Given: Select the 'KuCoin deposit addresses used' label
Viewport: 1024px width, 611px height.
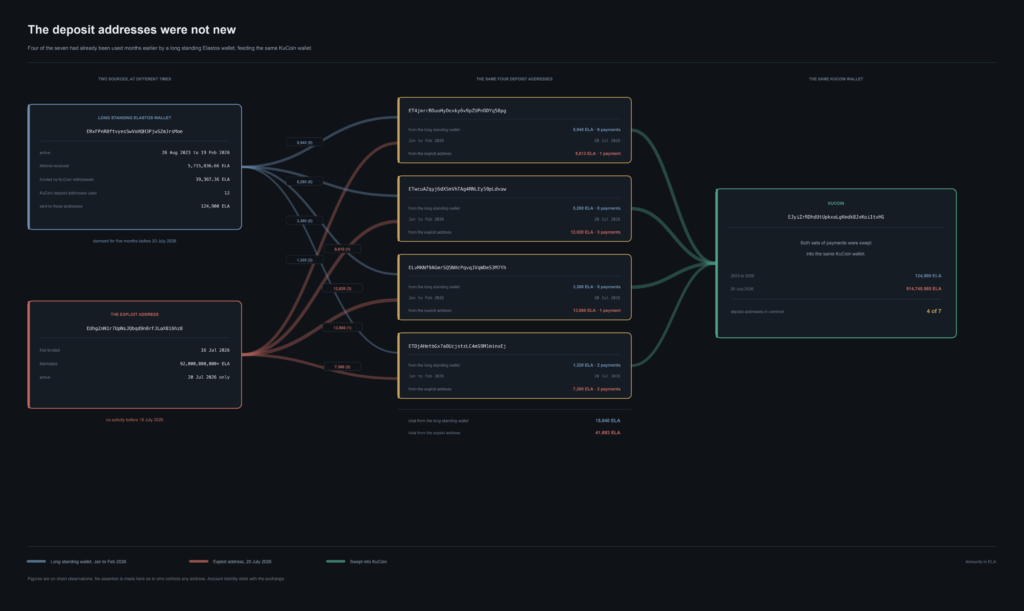Looking at the screenshot, I should [68, 193].
